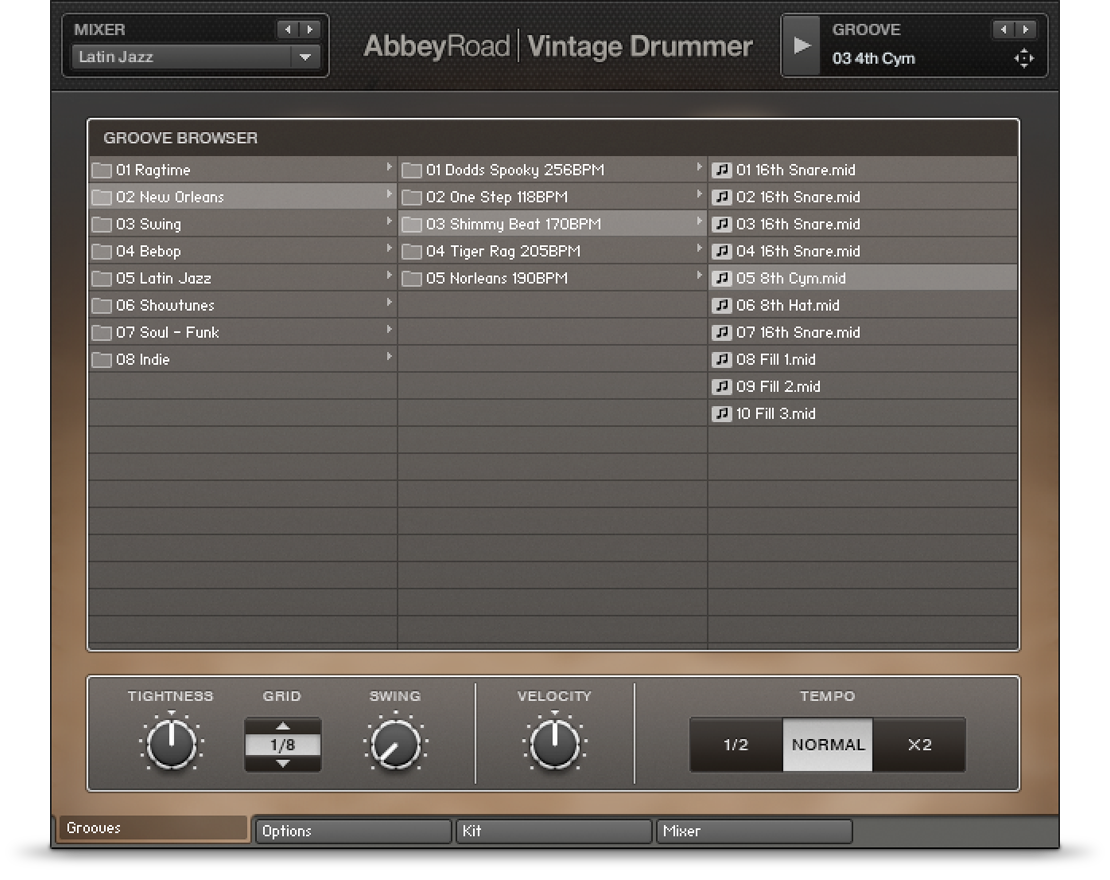Click MIDI icon of 04 16th Snare.mid
Screen dimensions: 1110x880
click(721, 251)
